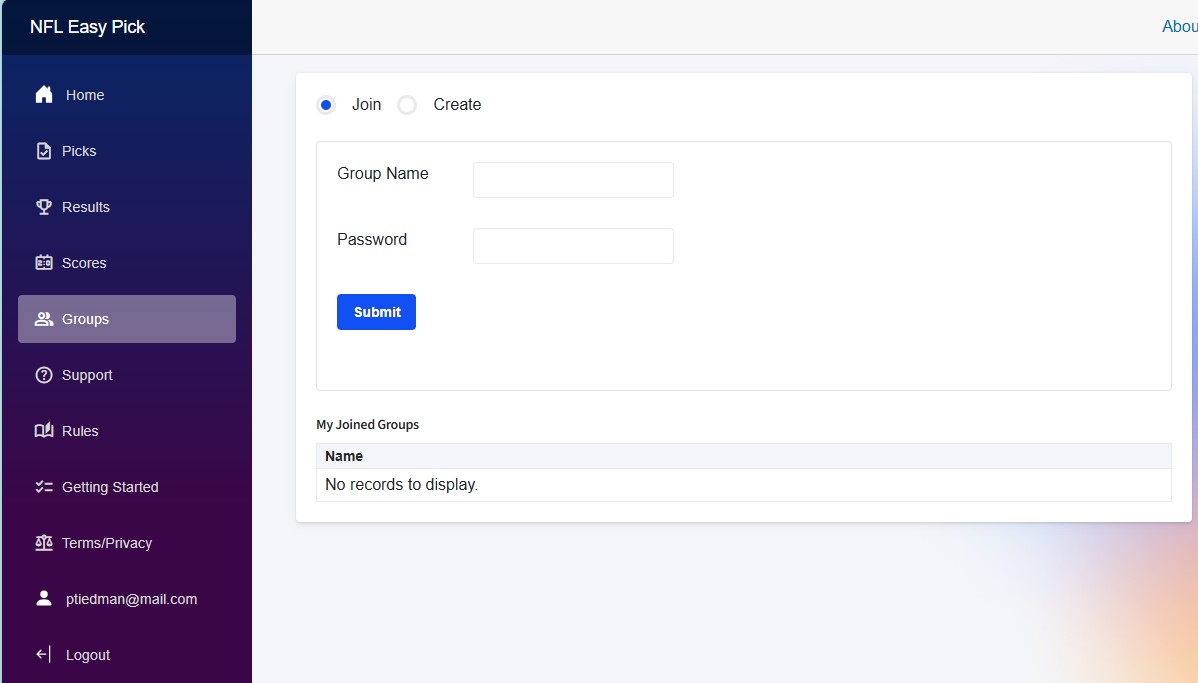Navigate to Getting Started

[110, 486]
